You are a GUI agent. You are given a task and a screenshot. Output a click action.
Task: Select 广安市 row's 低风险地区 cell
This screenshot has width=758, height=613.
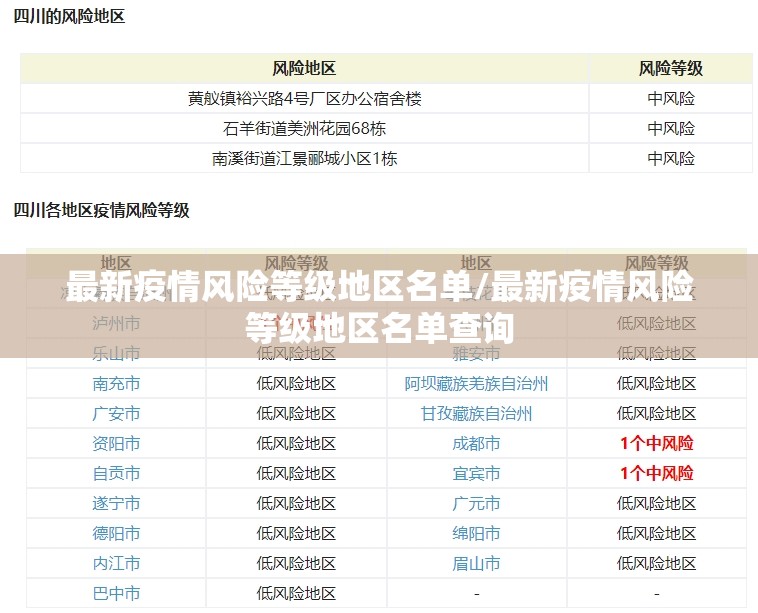(x=296, y=413)
